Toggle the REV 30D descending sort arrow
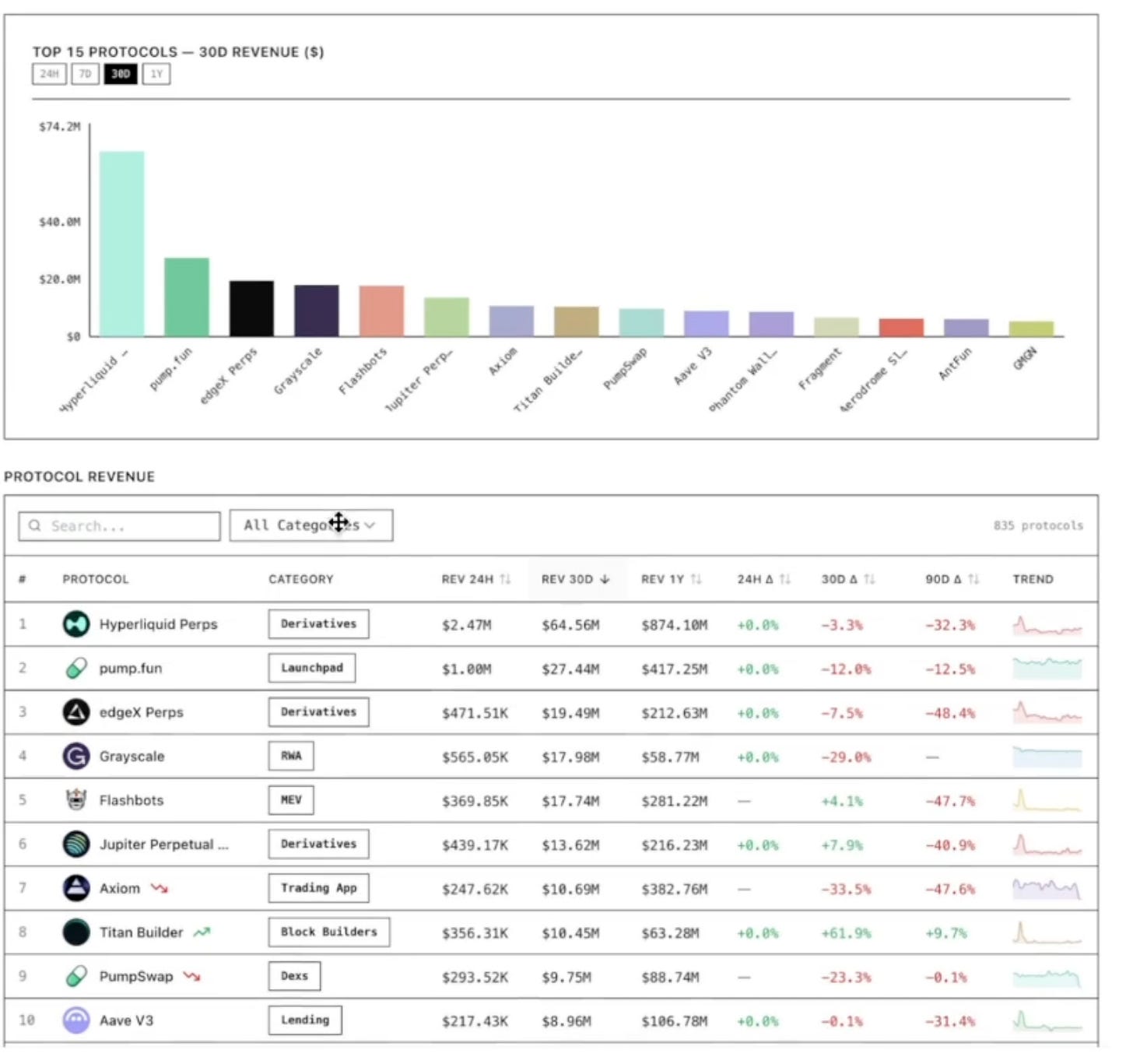This screenshot has height=1064, width=1133. (x=605, y=579)
